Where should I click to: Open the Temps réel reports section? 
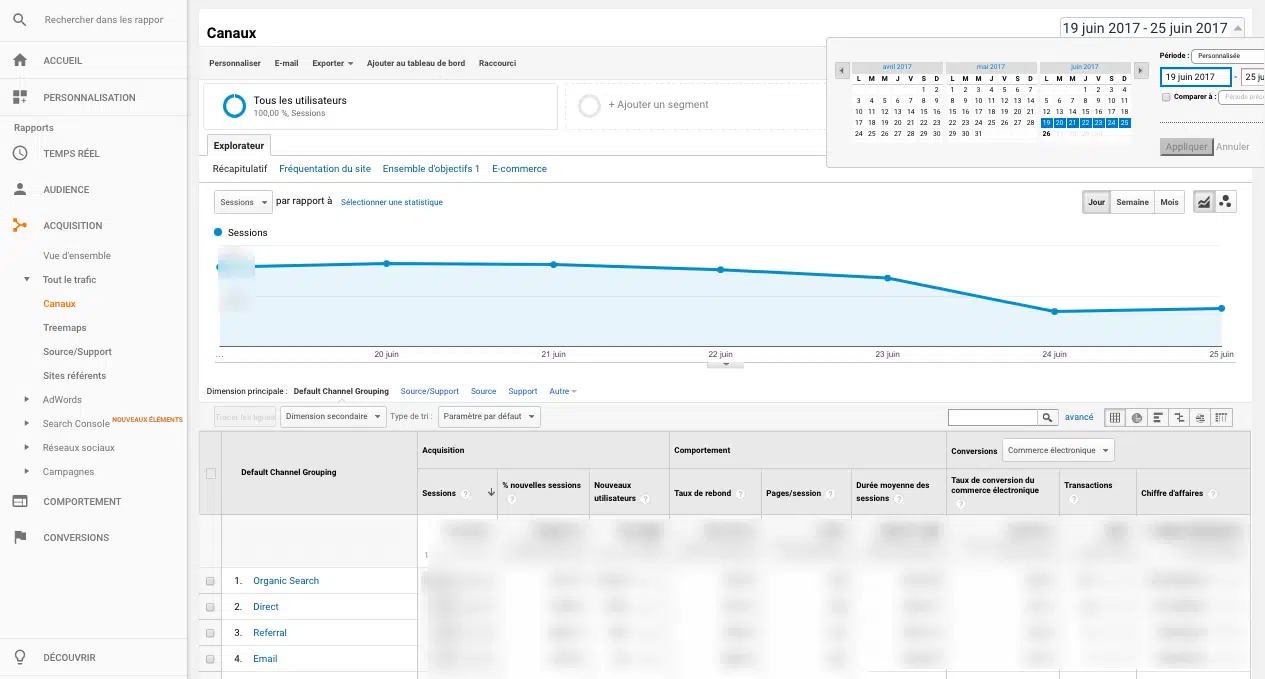click(71, 154)
